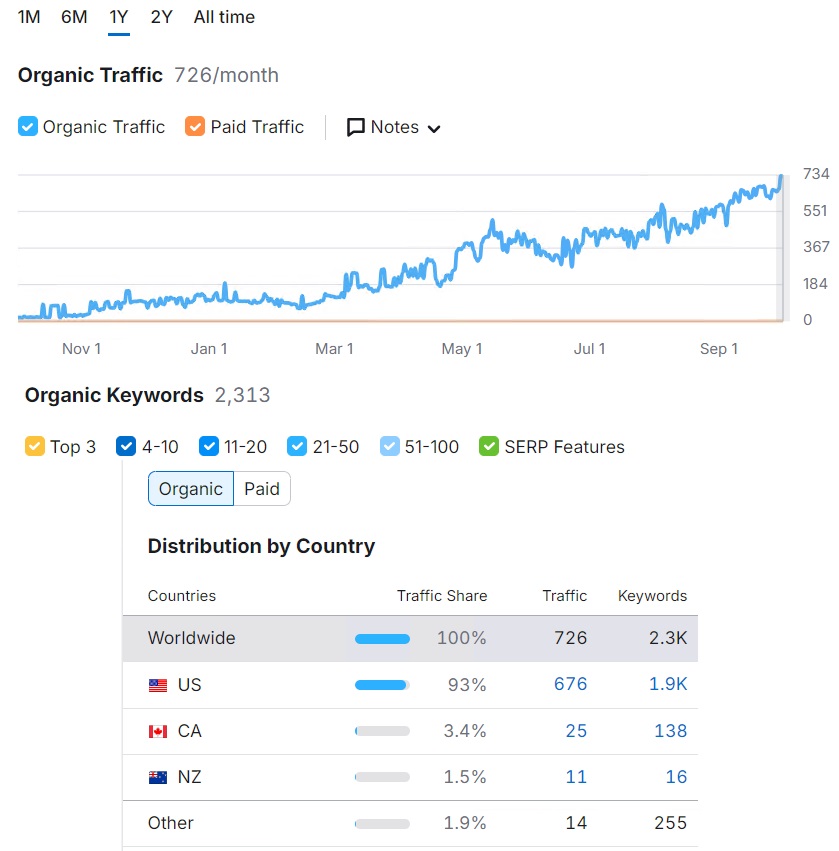Toggle the 21-50 positions checkbox
This screenshot has height=851, width=839.
click(x=297, y=446)
